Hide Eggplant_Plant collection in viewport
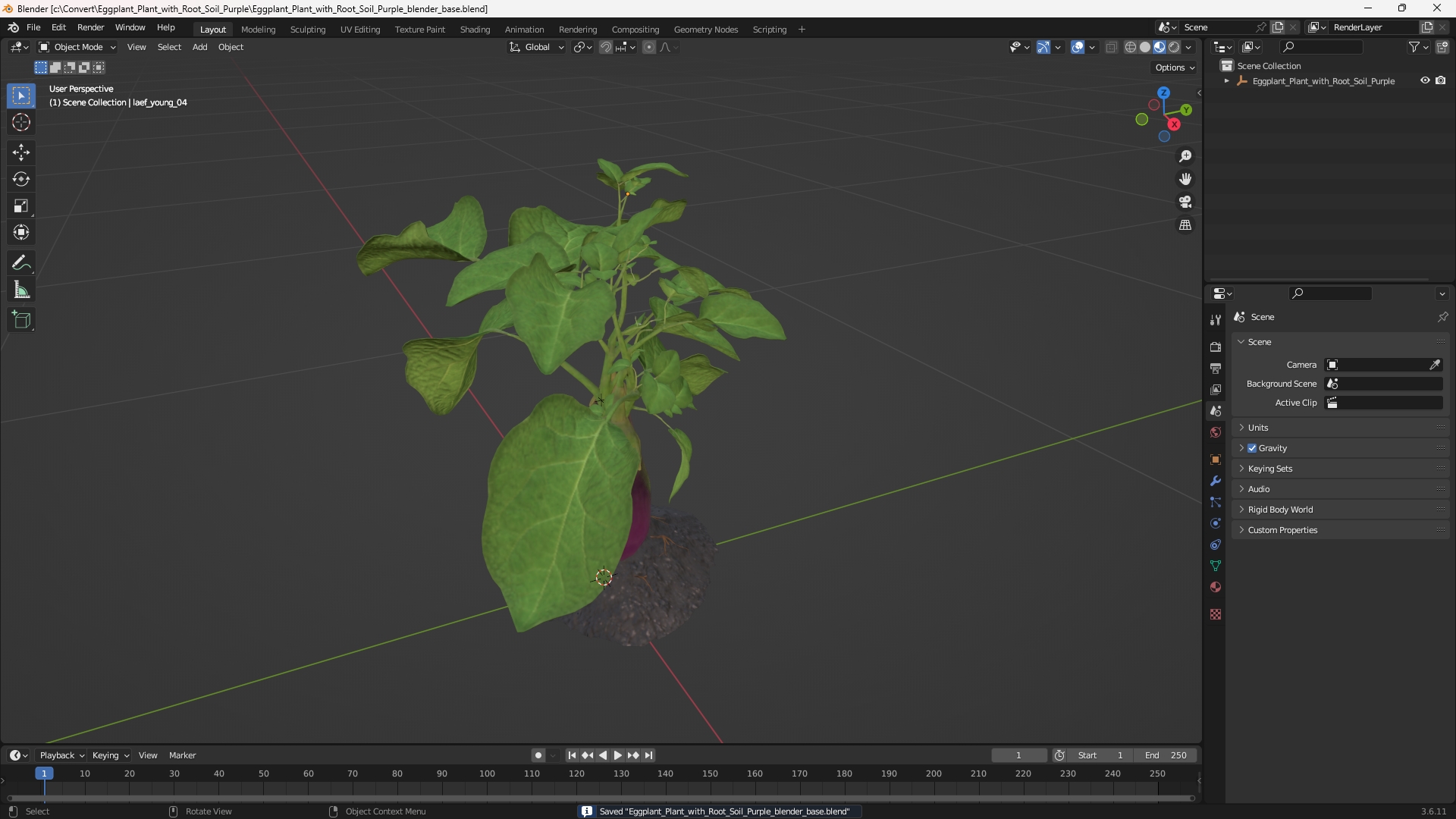The width and height of the screenshot is (1456, 819). tap(1425, 80)
